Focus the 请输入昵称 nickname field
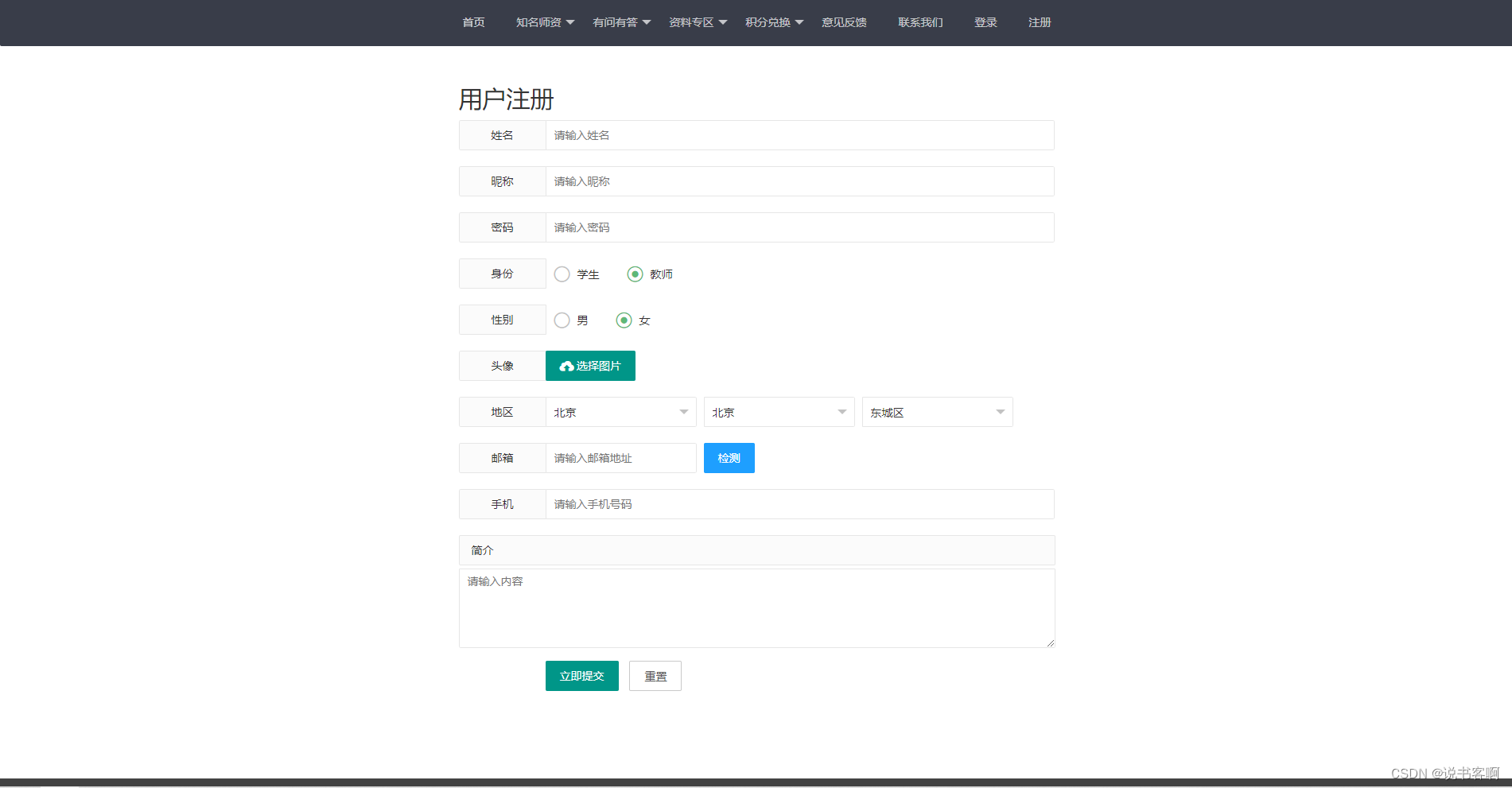The image size is (1512, 788). 800,181
